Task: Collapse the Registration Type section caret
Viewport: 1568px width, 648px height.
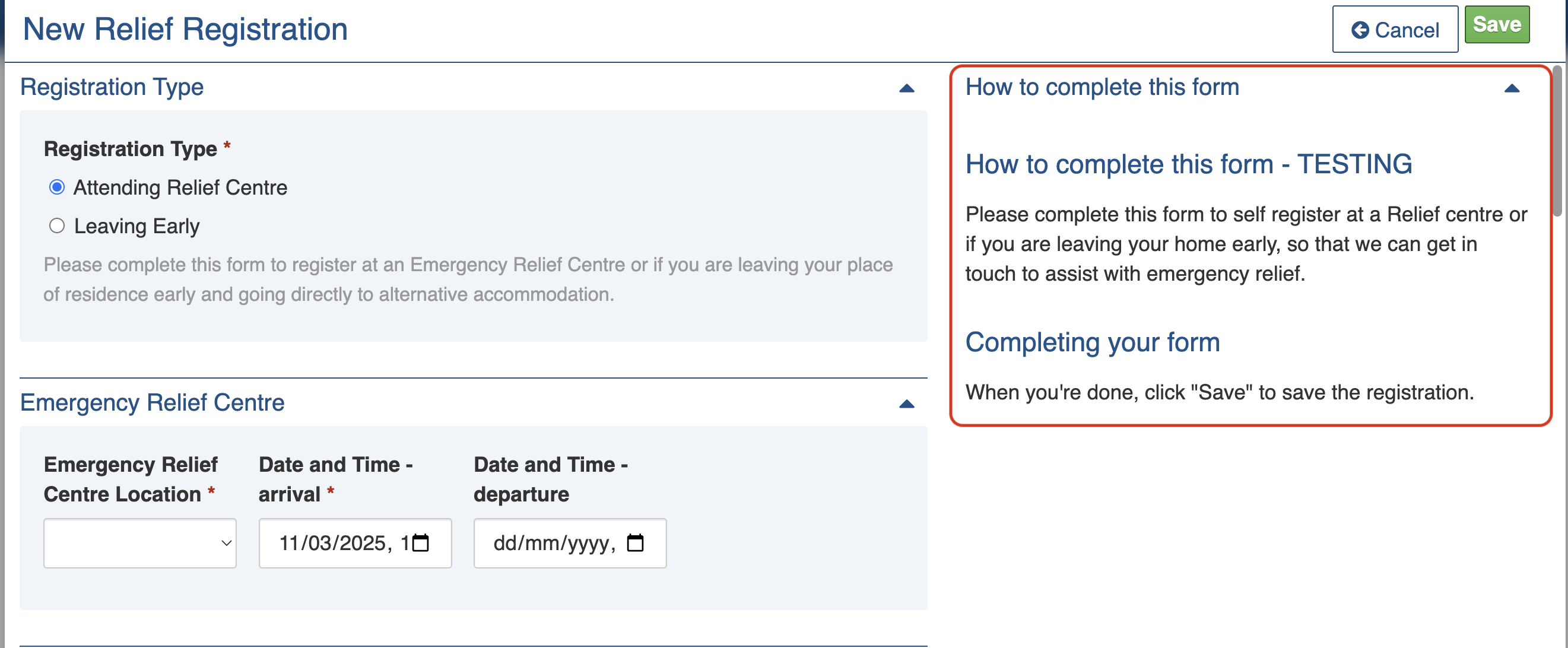Action: tap(906, 88)
